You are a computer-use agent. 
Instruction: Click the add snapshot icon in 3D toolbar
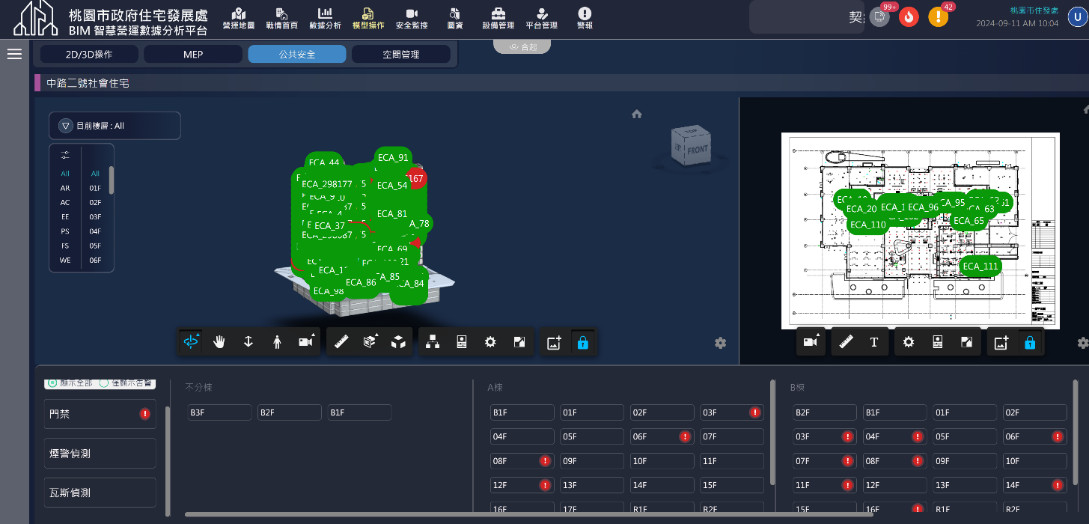(x=554, y=342)
